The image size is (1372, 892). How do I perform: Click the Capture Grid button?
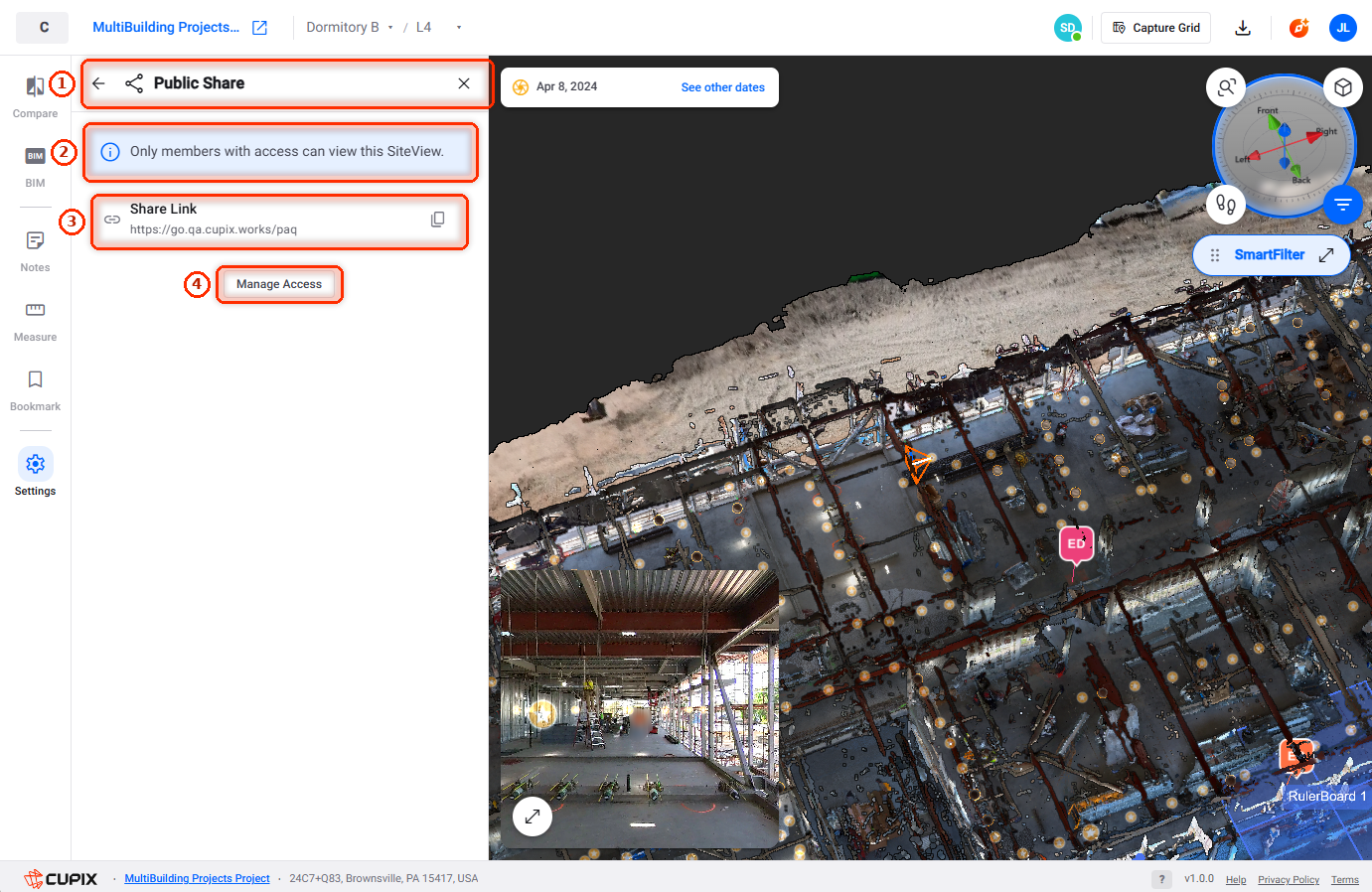(x=1156, y=28)
